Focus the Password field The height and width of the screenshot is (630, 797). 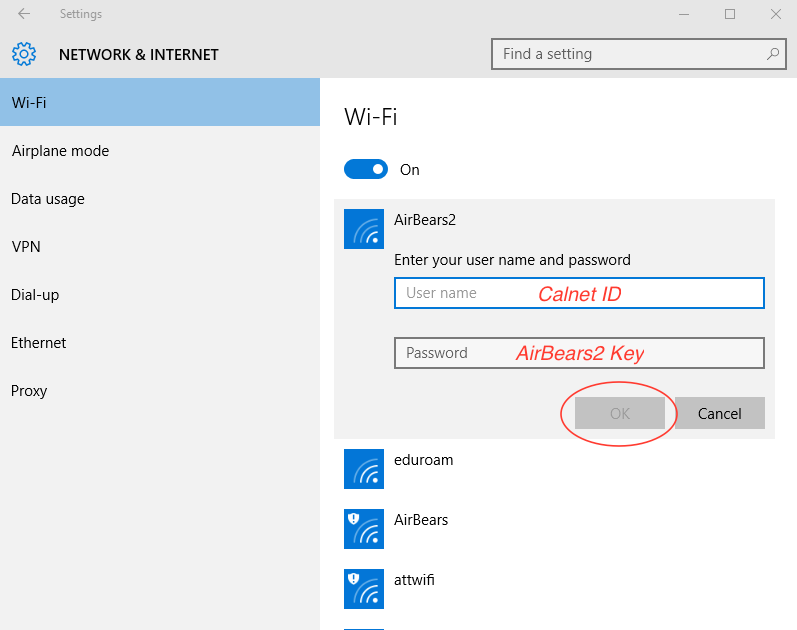click(579, 353)
